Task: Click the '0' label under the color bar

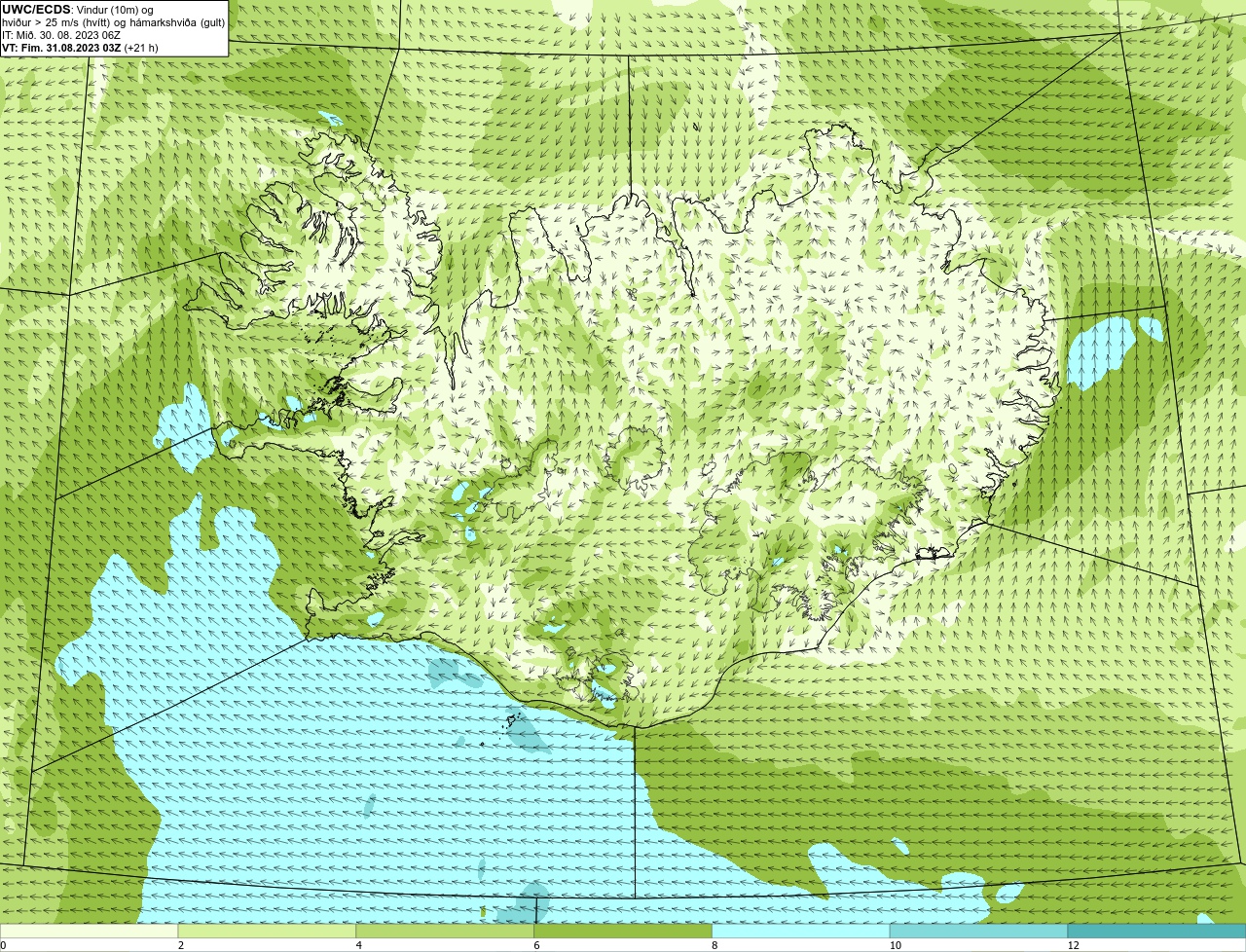Action: (x=3, y=945)
